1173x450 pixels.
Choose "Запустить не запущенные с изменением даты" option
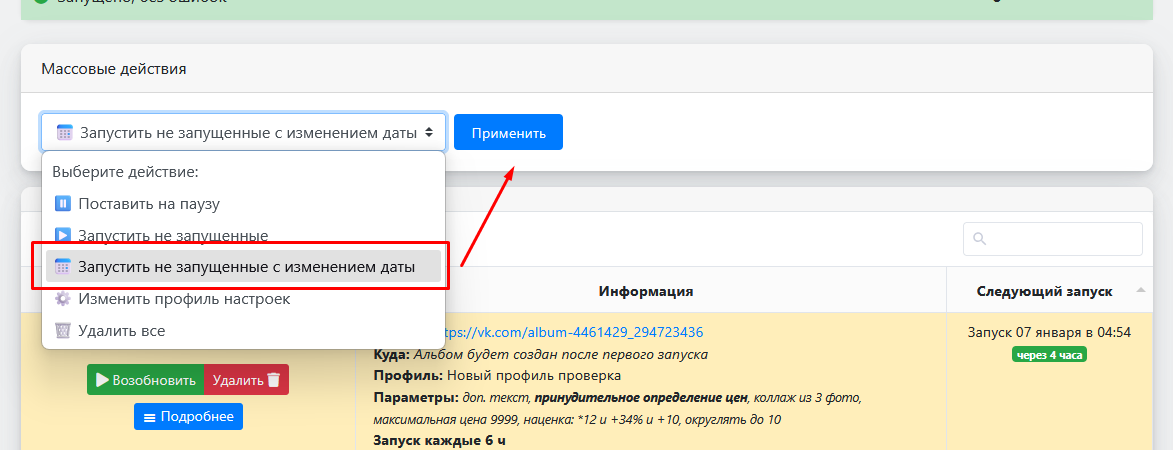(x=246, y=266)
